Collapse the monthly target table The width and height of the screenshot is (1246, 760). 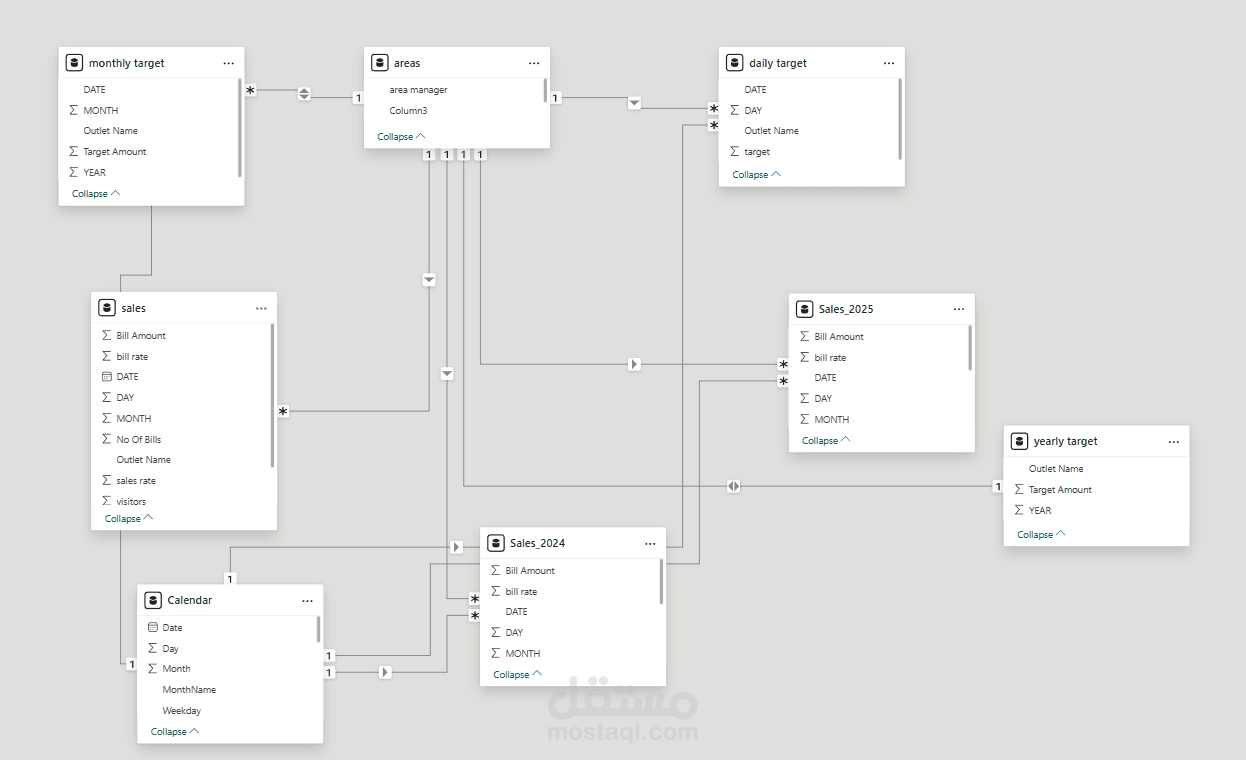(96, 193)
